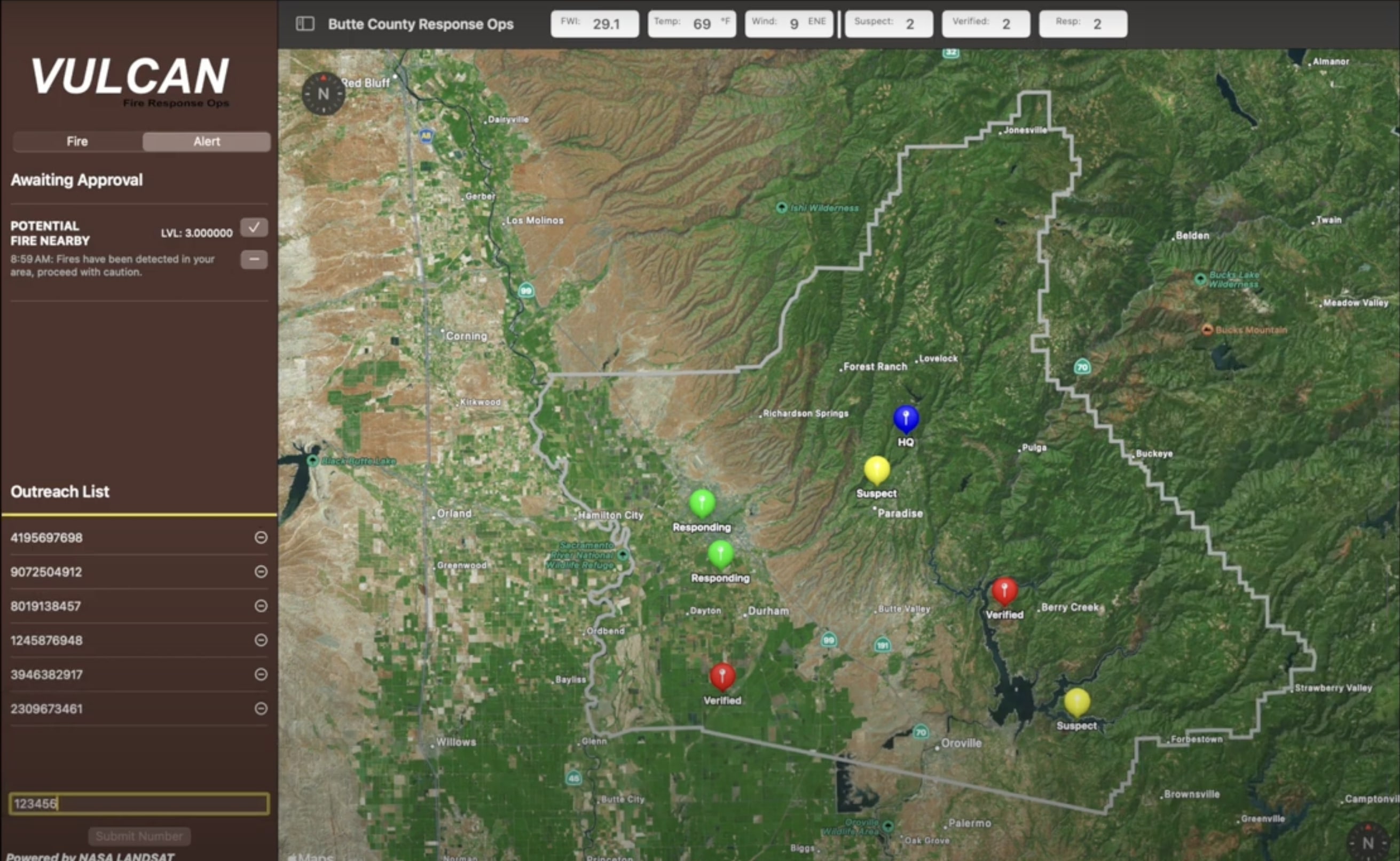Remove number 9072504912 from outreach list

click(261, 572)
